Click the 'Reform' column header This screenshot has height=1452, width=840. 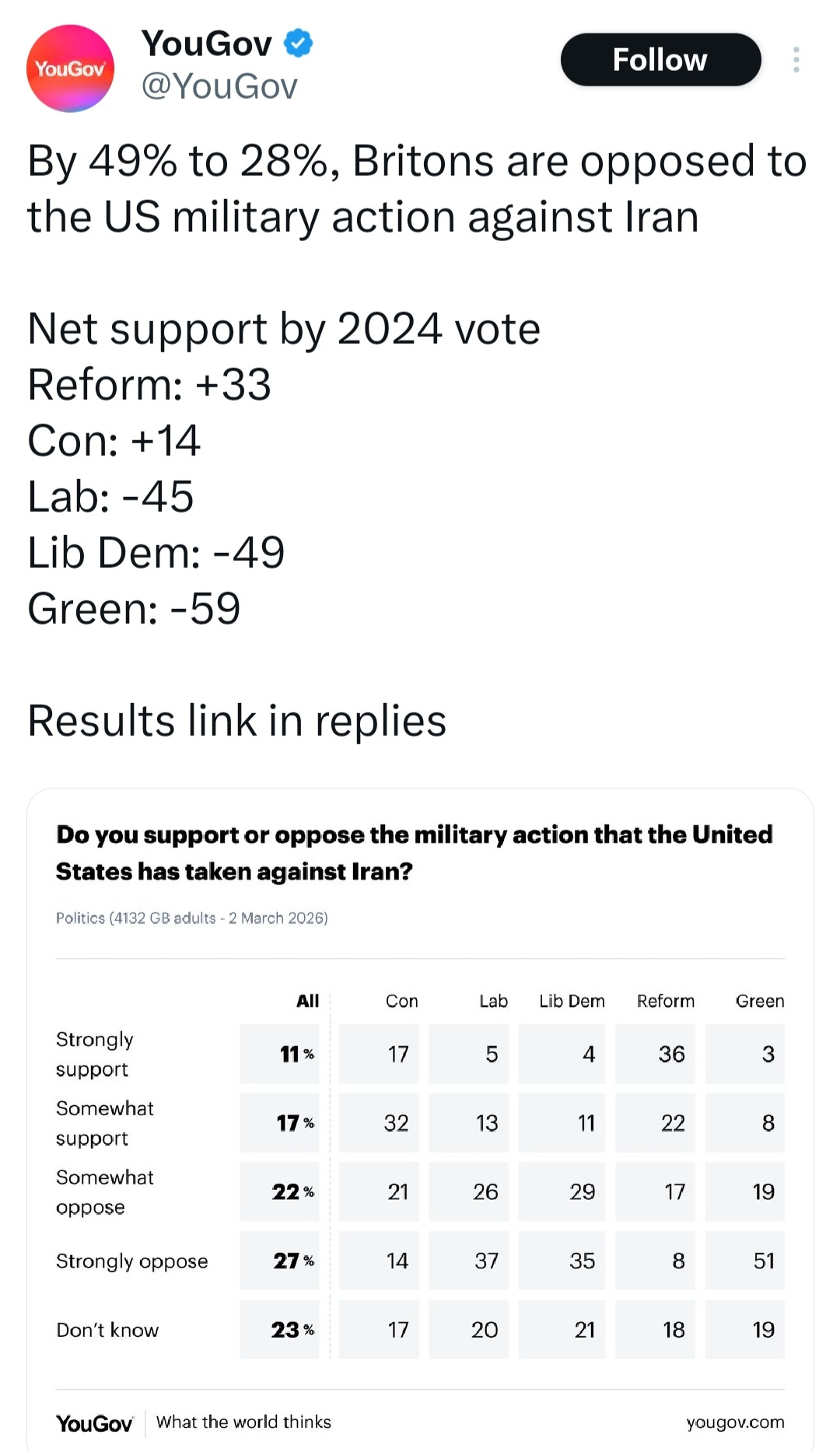pyautogui.click(x=665, y=1001)
